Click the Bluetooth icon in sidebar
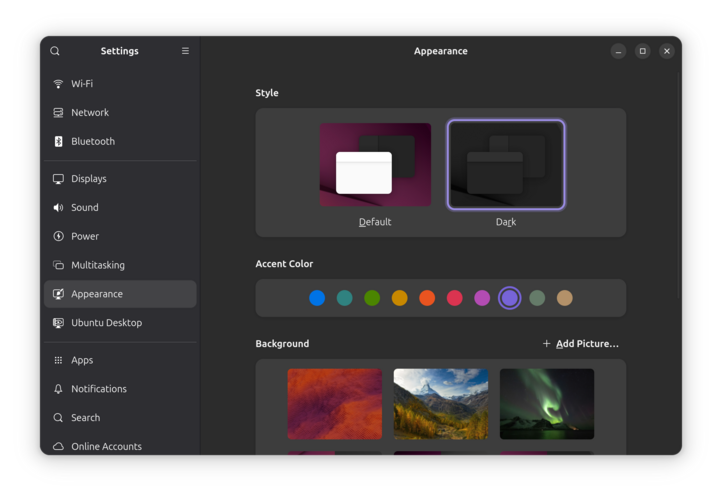Image resolution: width=722 pixels, height=499 pixels. pos(58,142)
